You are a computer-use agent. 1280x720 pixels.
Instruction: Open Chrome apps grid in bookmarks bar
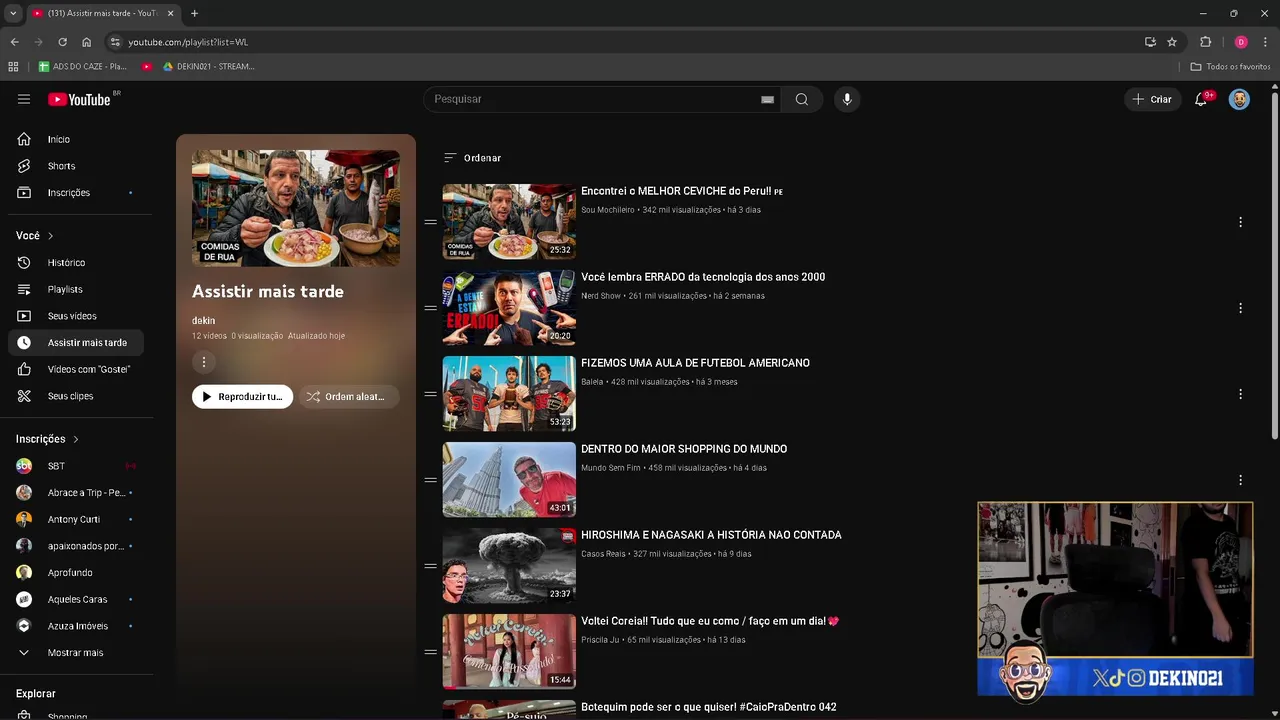tap(13, 66)
